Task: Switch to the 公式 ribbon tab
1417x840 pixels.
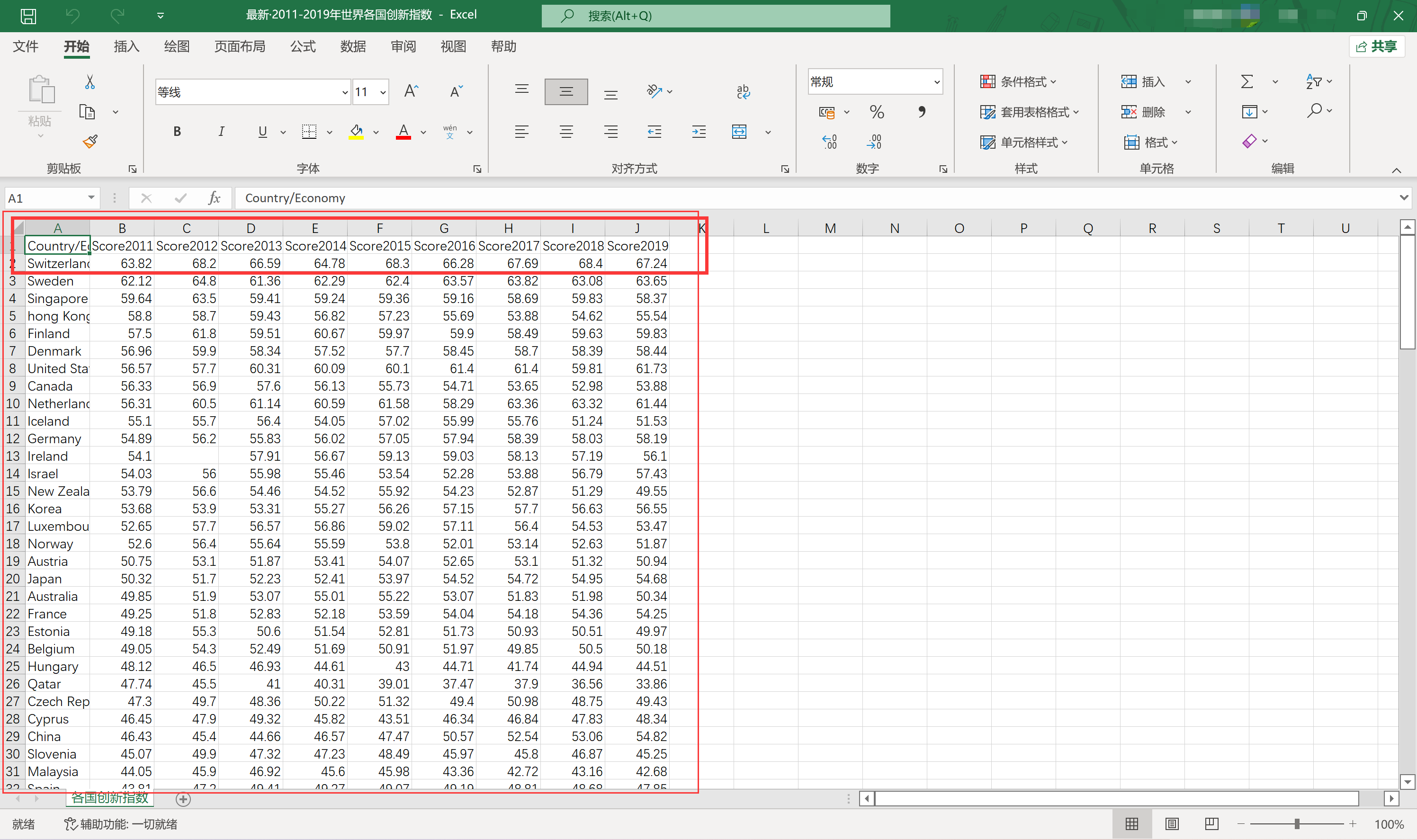Action: [303, 46]
